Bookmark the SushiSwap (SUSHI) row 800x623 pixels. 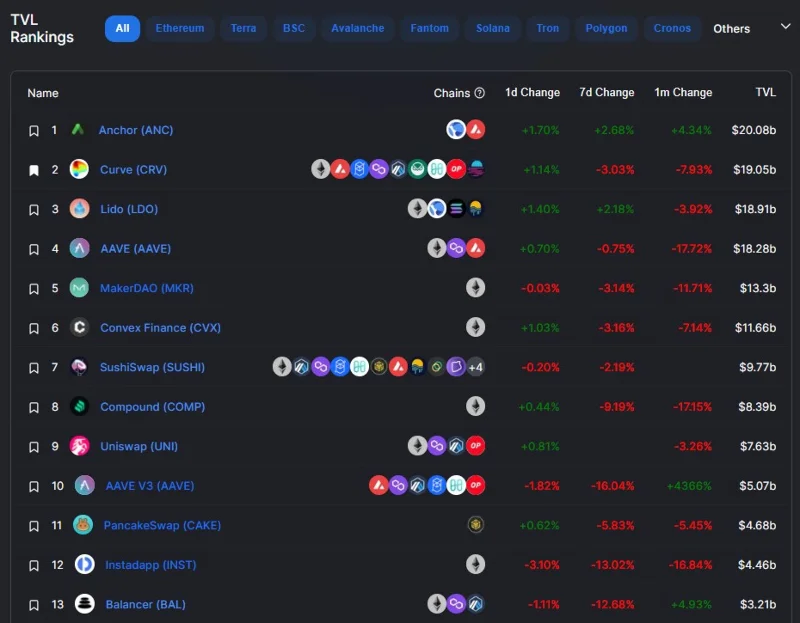(34, 368)
